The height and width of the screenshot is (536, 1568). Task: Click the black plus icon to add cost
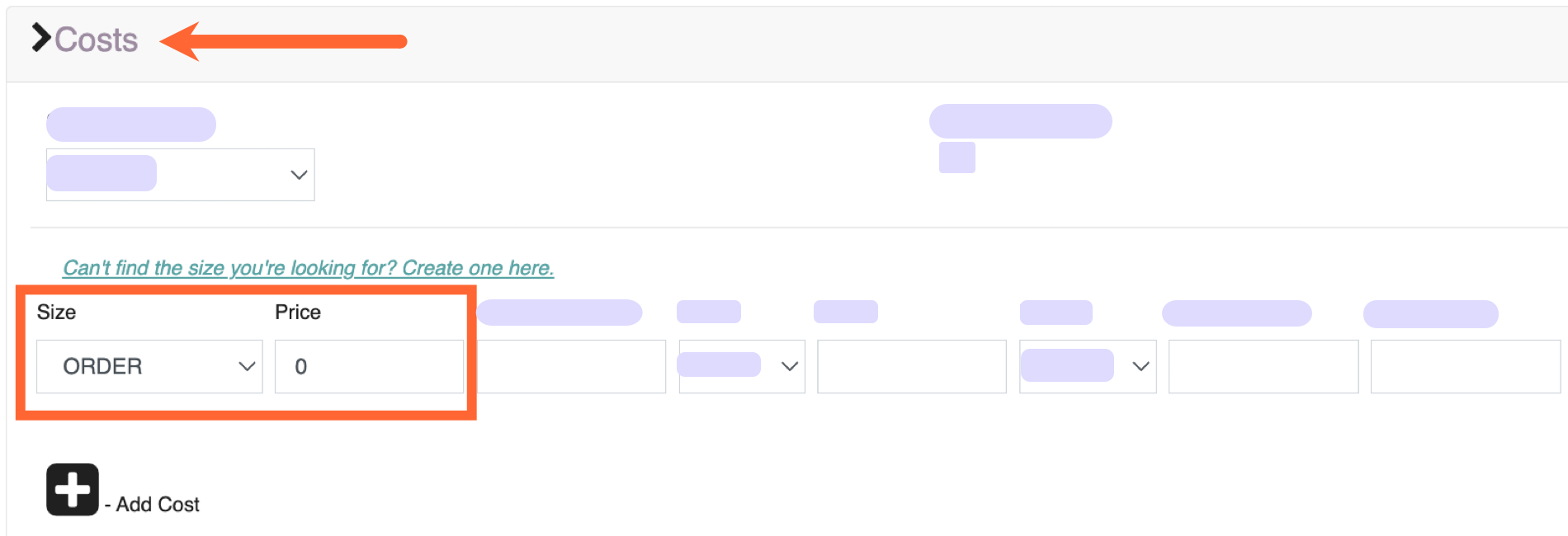73,490
